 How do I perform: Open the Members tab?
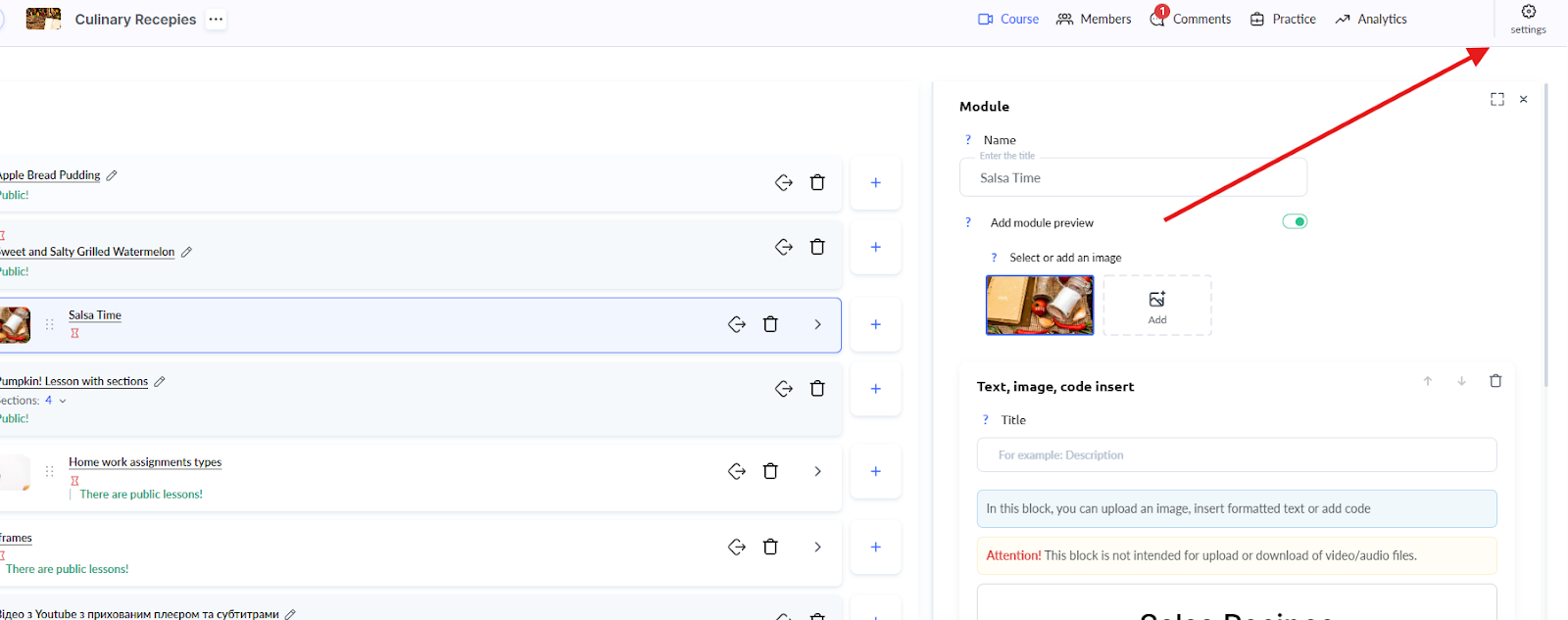click(1094, 19)
